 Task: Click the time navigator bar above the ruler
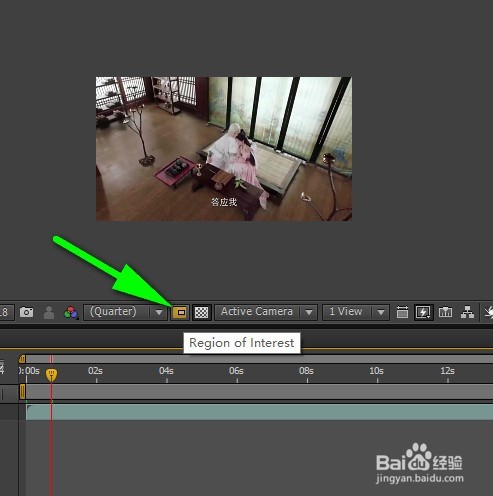pos(259,359)
